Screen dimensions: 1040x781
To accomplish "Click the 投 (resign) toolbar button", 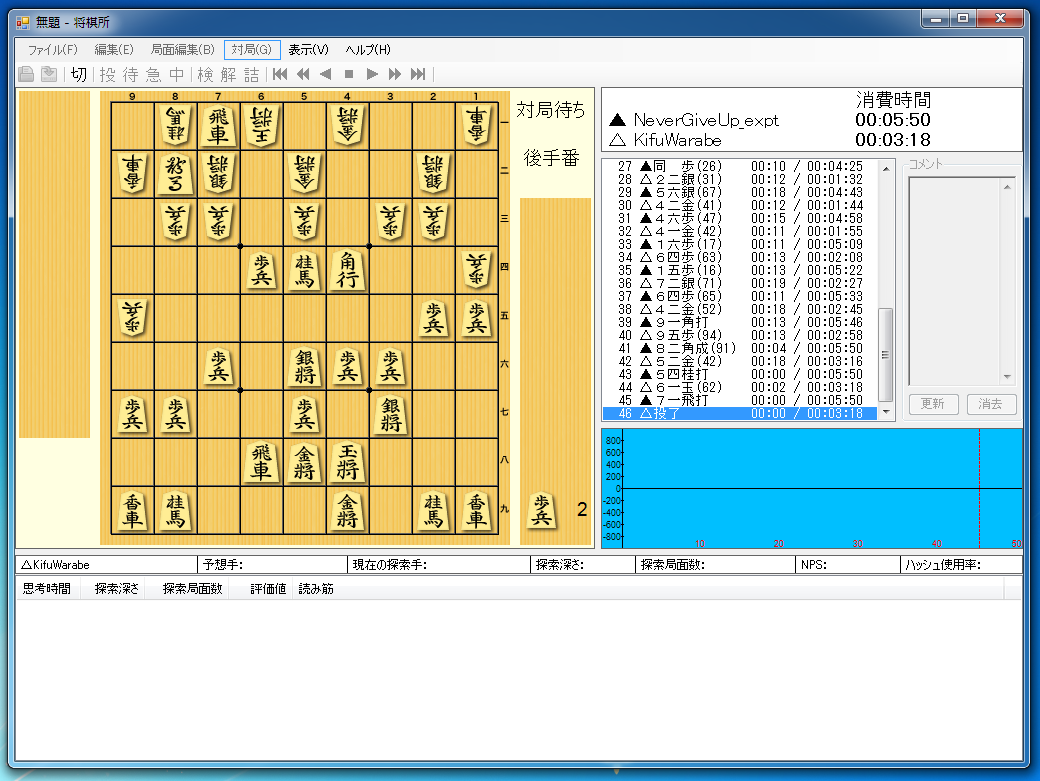I will tap(107, 74).
